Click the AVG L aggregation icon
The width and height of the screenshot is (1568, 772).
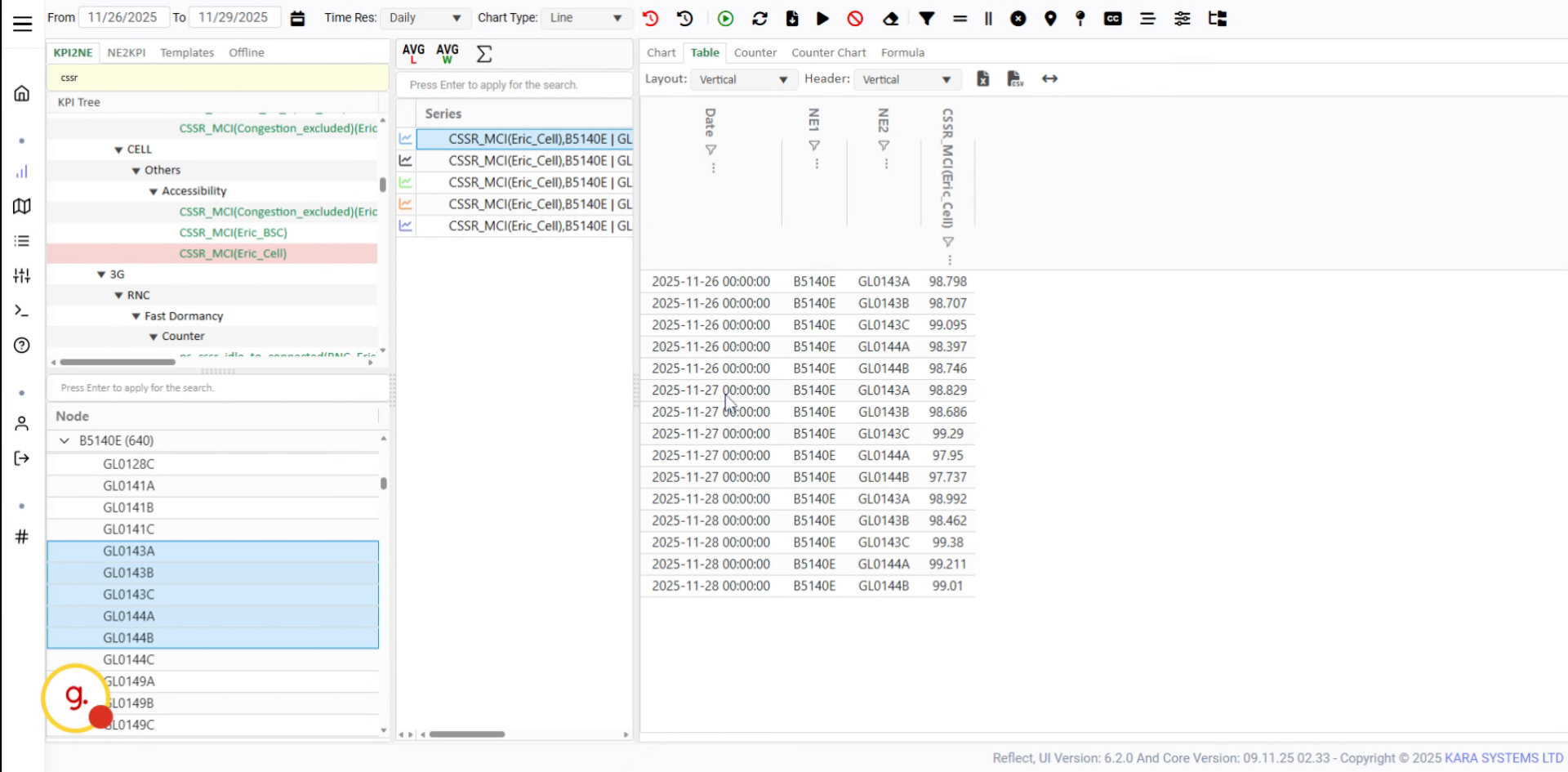point(413,54)
